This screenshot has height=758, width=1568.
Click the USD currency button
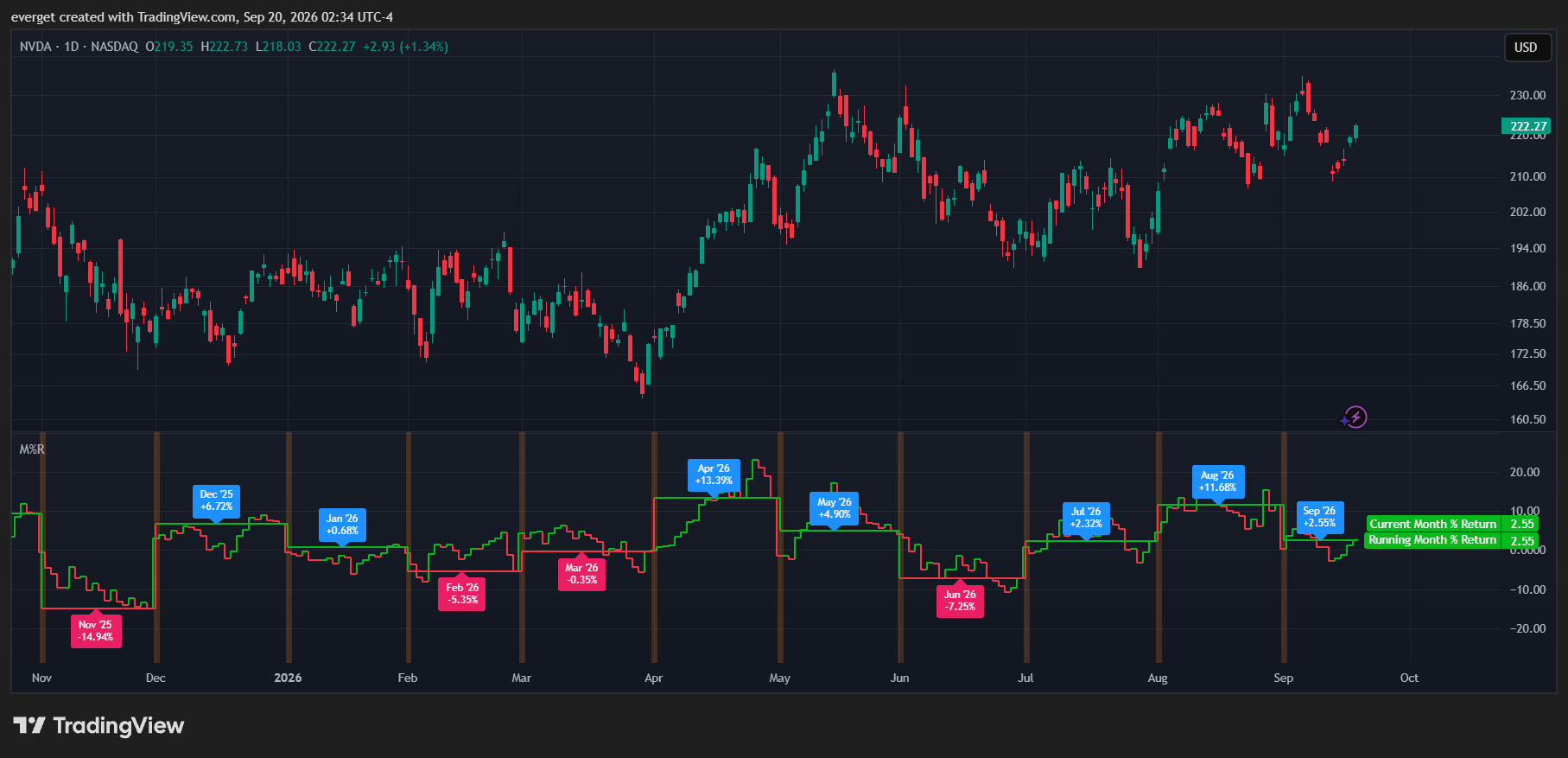(x=1526, y=48)
